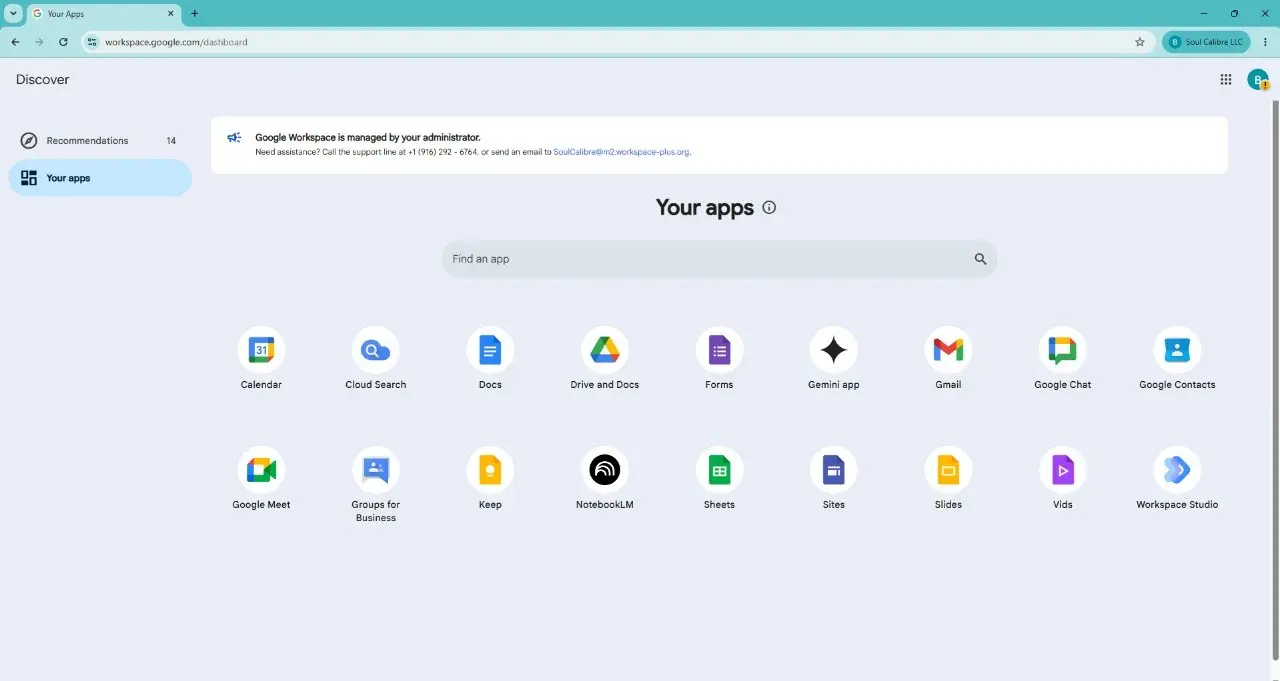Start the Google Meet app
The image size is (1280, 681).
click(261, 479)
